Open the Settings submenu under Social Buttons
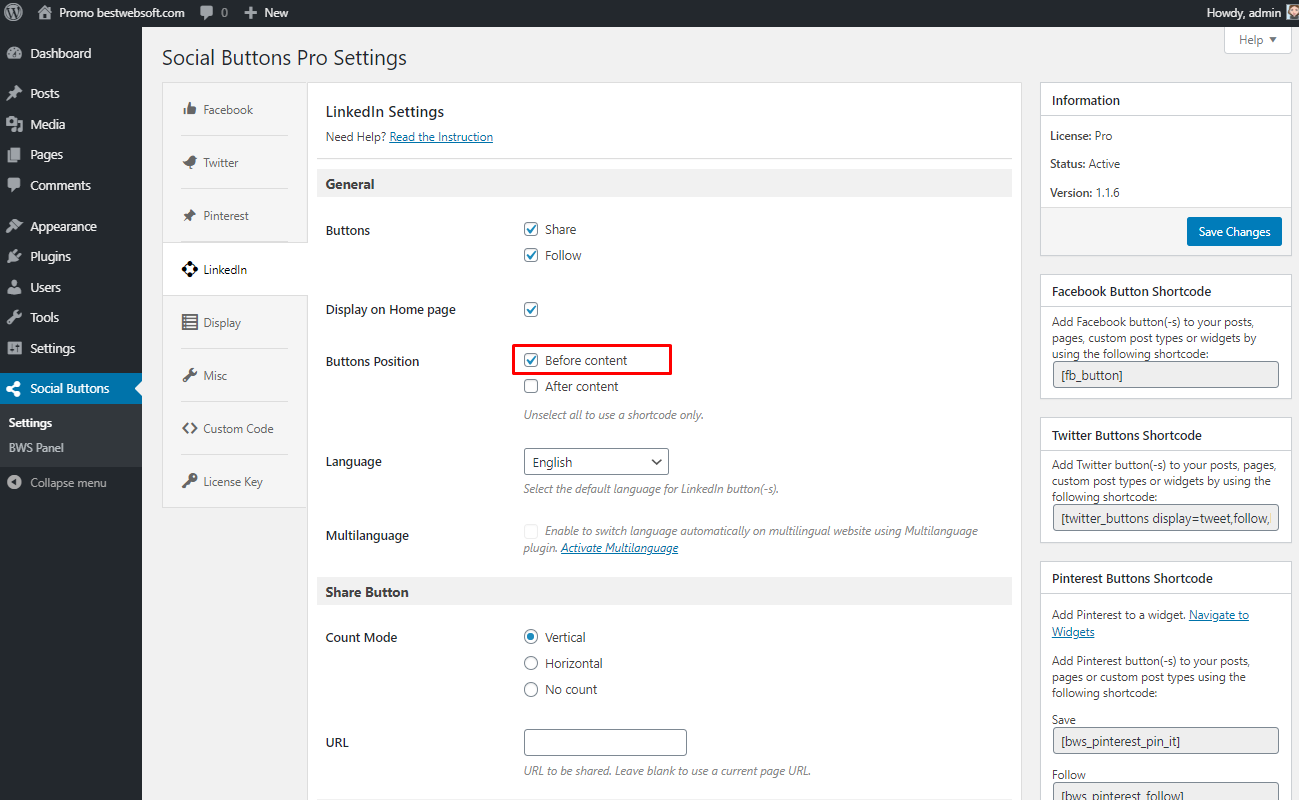Screen dimensions: 1299x800 [30, 423]
